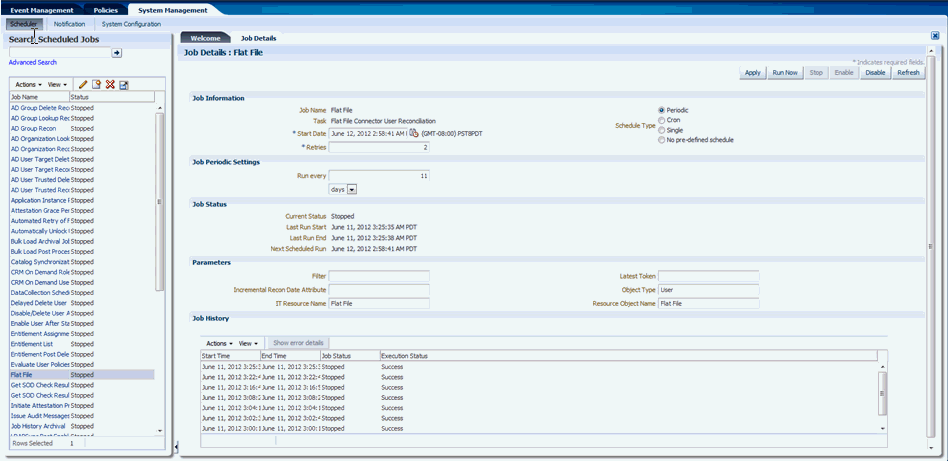This screenshot has width=948, height=461.
Task: Select the Delayed Delete User job row
Action: pyautogui.click(x=82, y=302)
